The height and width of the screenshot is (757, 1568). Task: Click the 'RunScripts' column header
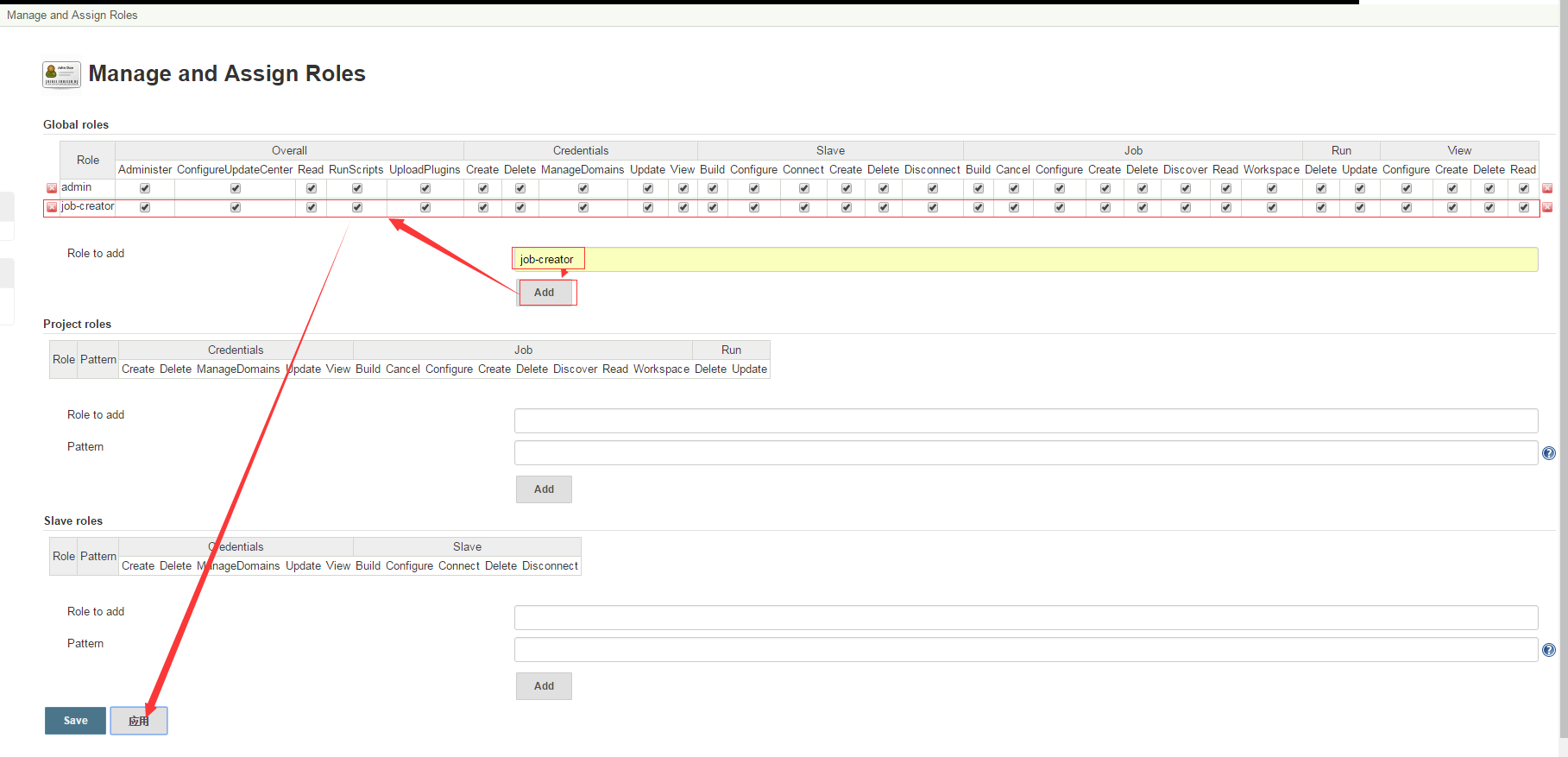pyautogui.click(x=356, y=170)
